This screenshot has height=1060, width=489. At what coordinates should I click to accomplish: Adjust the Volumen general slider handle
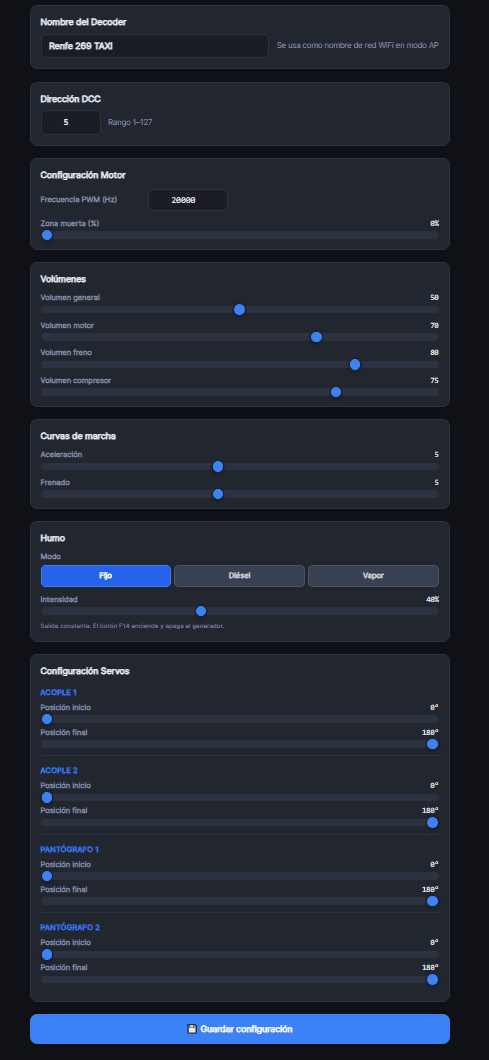(239, 310)
